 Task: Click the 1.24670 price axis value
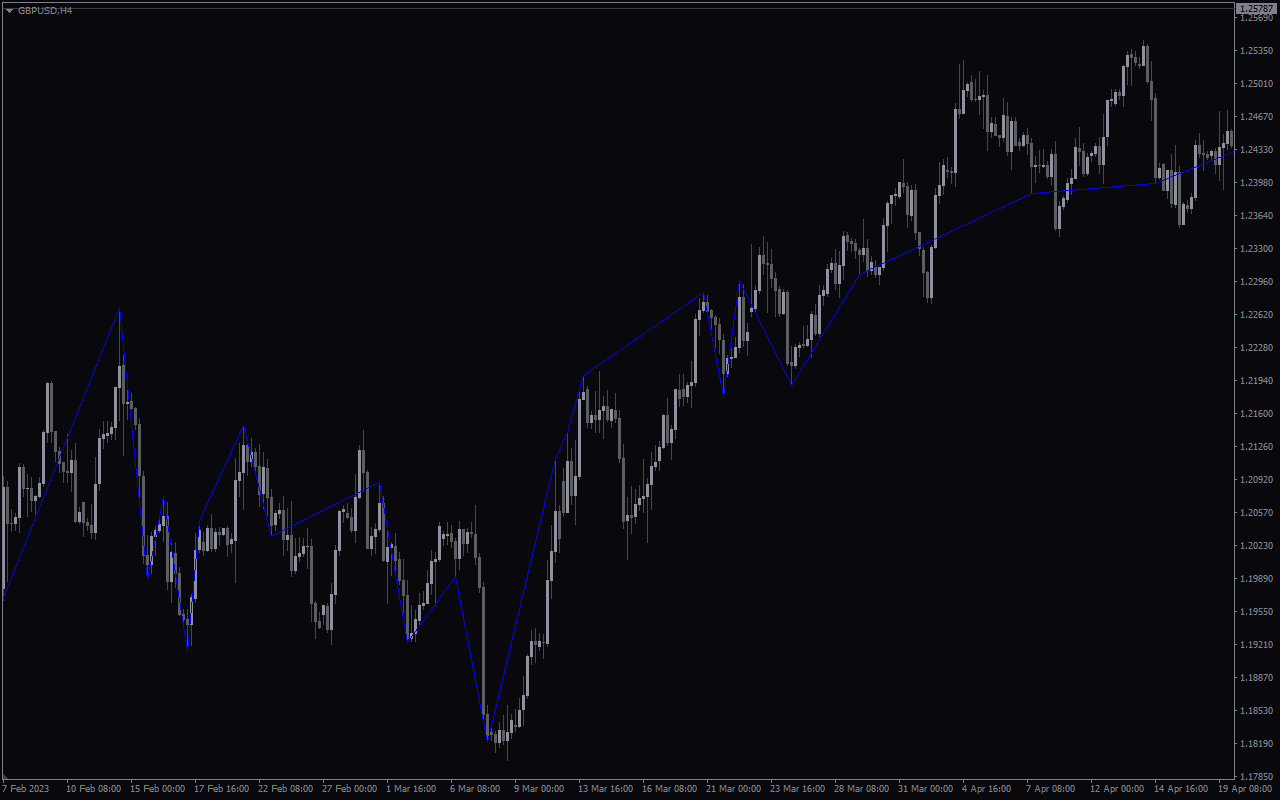pyautogui.click(x=1258, y=116)
